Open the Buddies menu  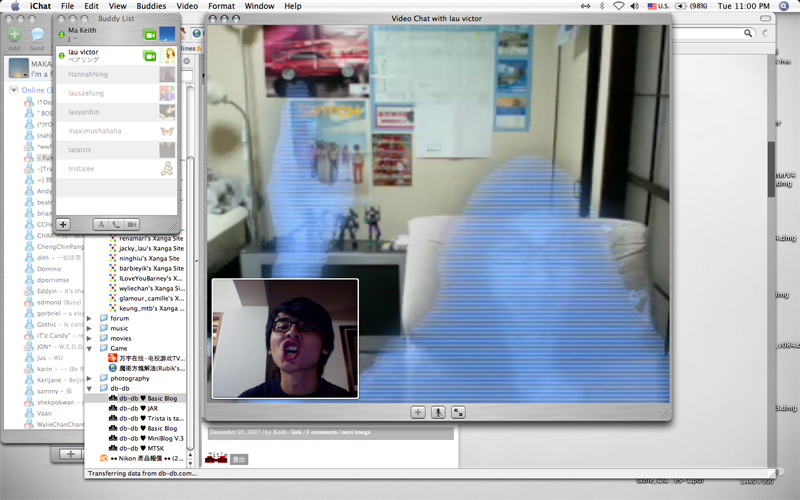[x=151, y=6]
